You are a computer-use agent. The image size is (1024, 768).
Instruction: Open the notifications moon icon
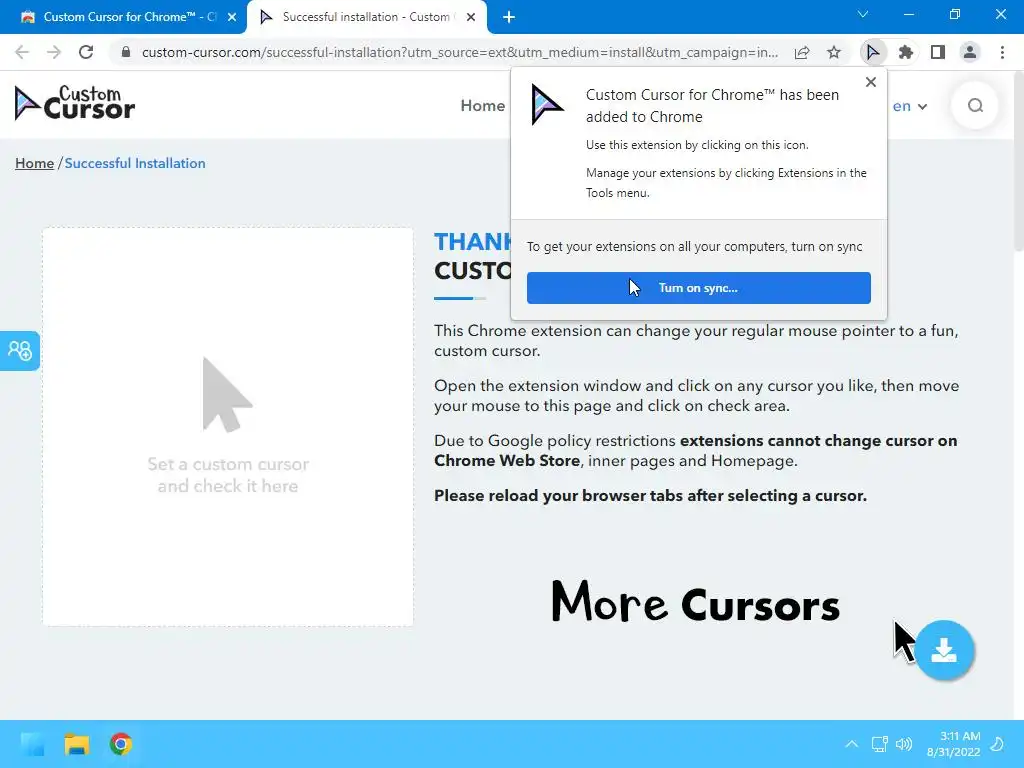click(x=997, y=744)
